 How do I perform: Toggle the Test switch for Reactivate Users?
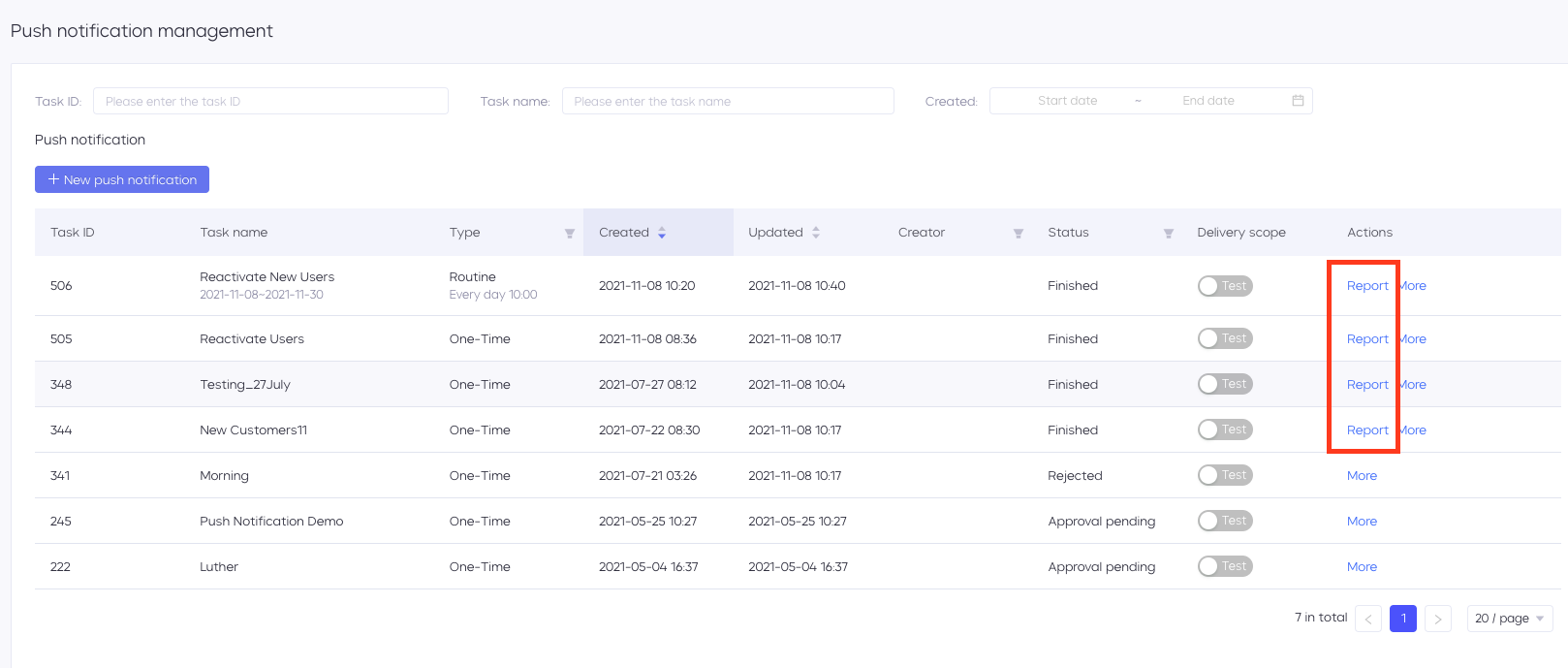1225,338
